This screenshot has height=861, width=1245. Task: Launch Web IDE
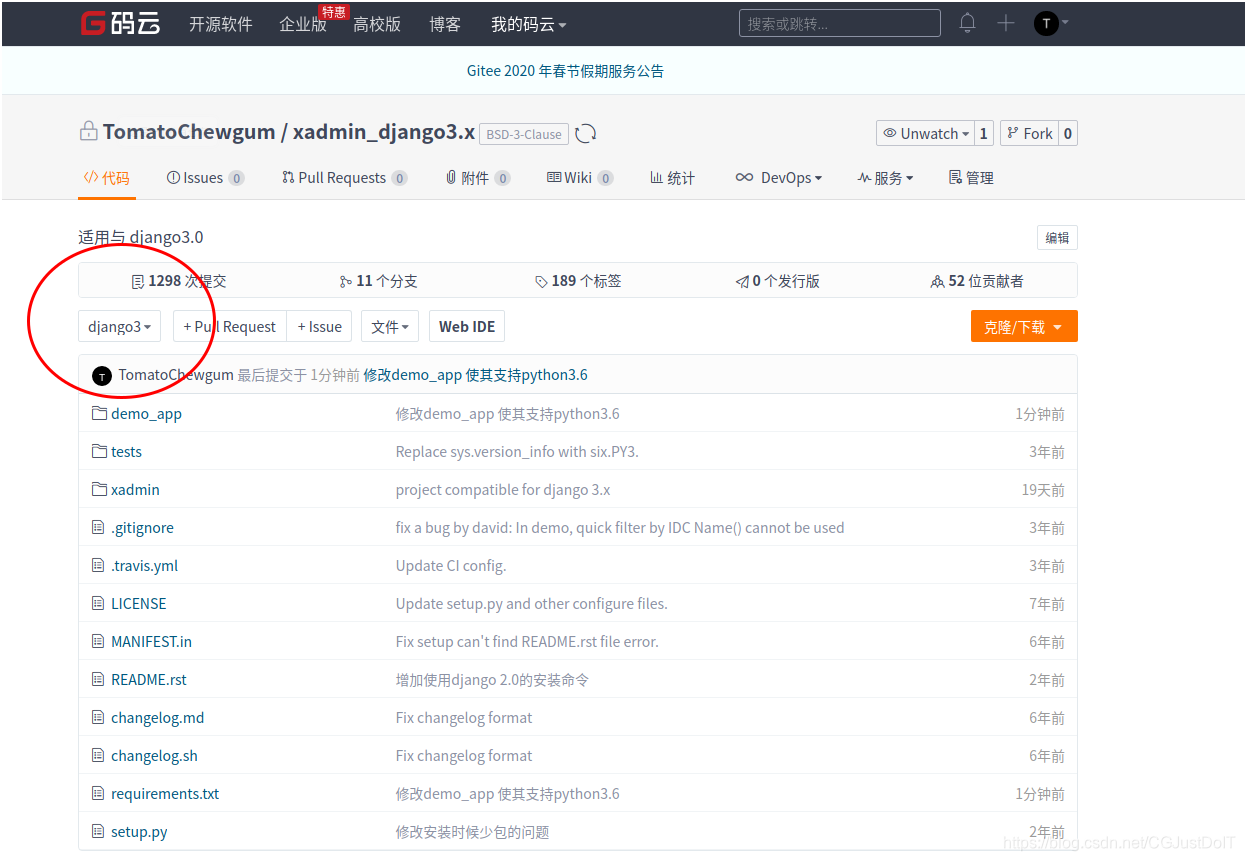pos(467,326)
